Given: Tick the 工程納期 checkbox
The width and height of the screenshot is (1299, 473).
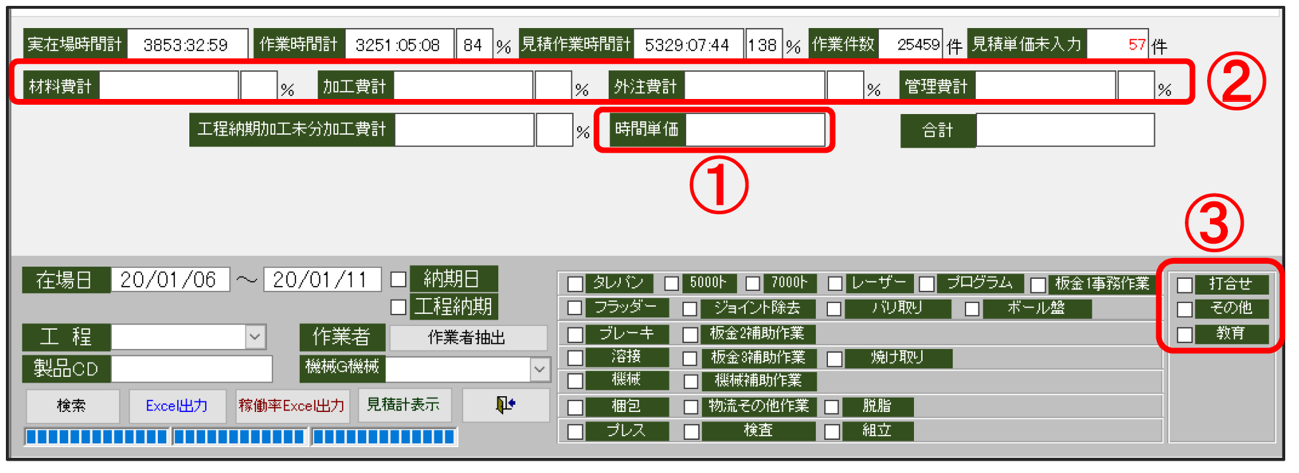Looking at the screenshot, I should pyautogui.click(x=398, y=306).
